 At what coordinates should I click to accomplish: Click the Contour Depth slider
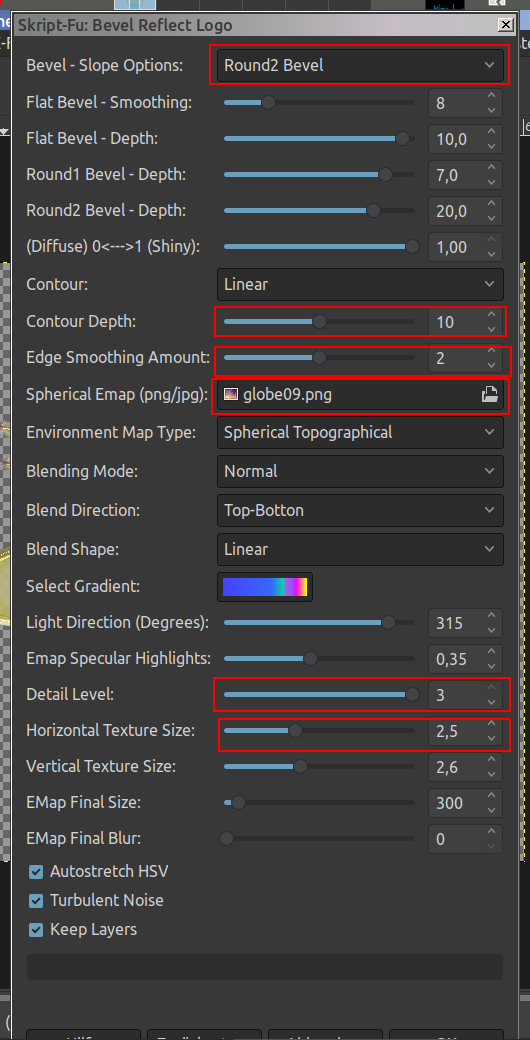click(x=319, y=322)
